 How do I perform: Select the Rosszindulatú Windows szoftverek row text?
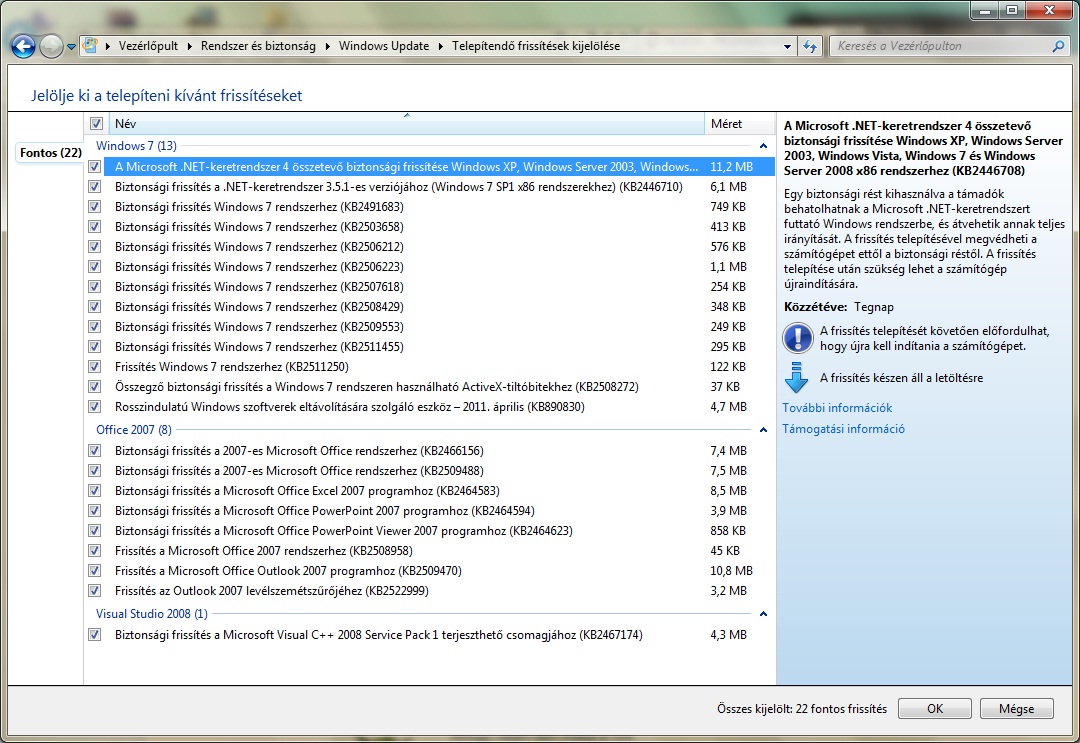tap(349, 406)
